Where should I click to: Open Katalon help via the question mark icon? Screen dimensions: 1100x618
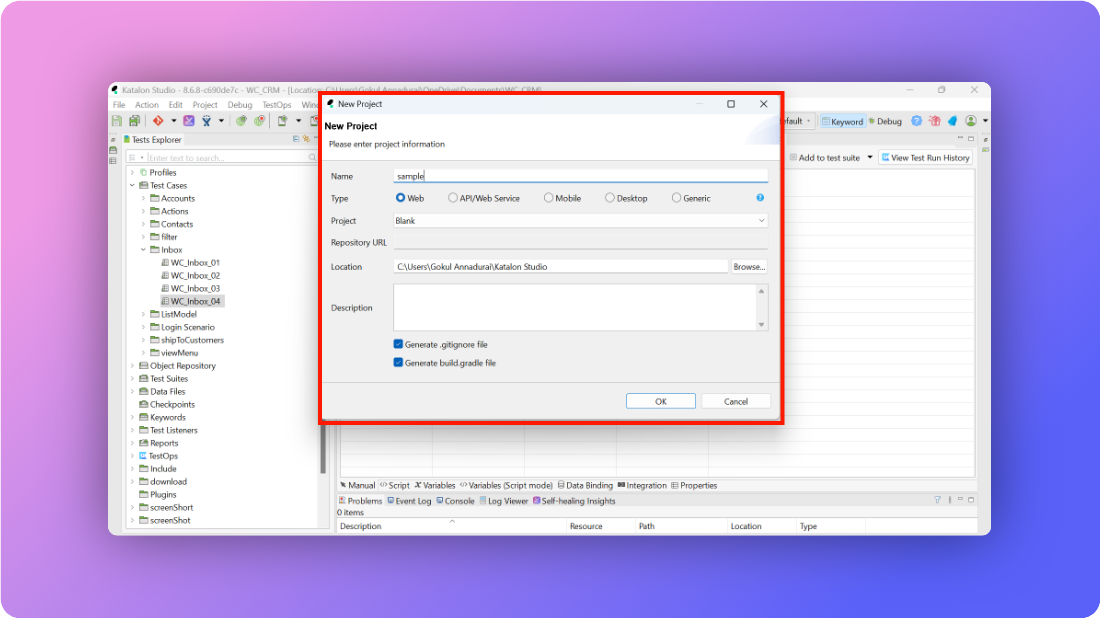[916, 121]
